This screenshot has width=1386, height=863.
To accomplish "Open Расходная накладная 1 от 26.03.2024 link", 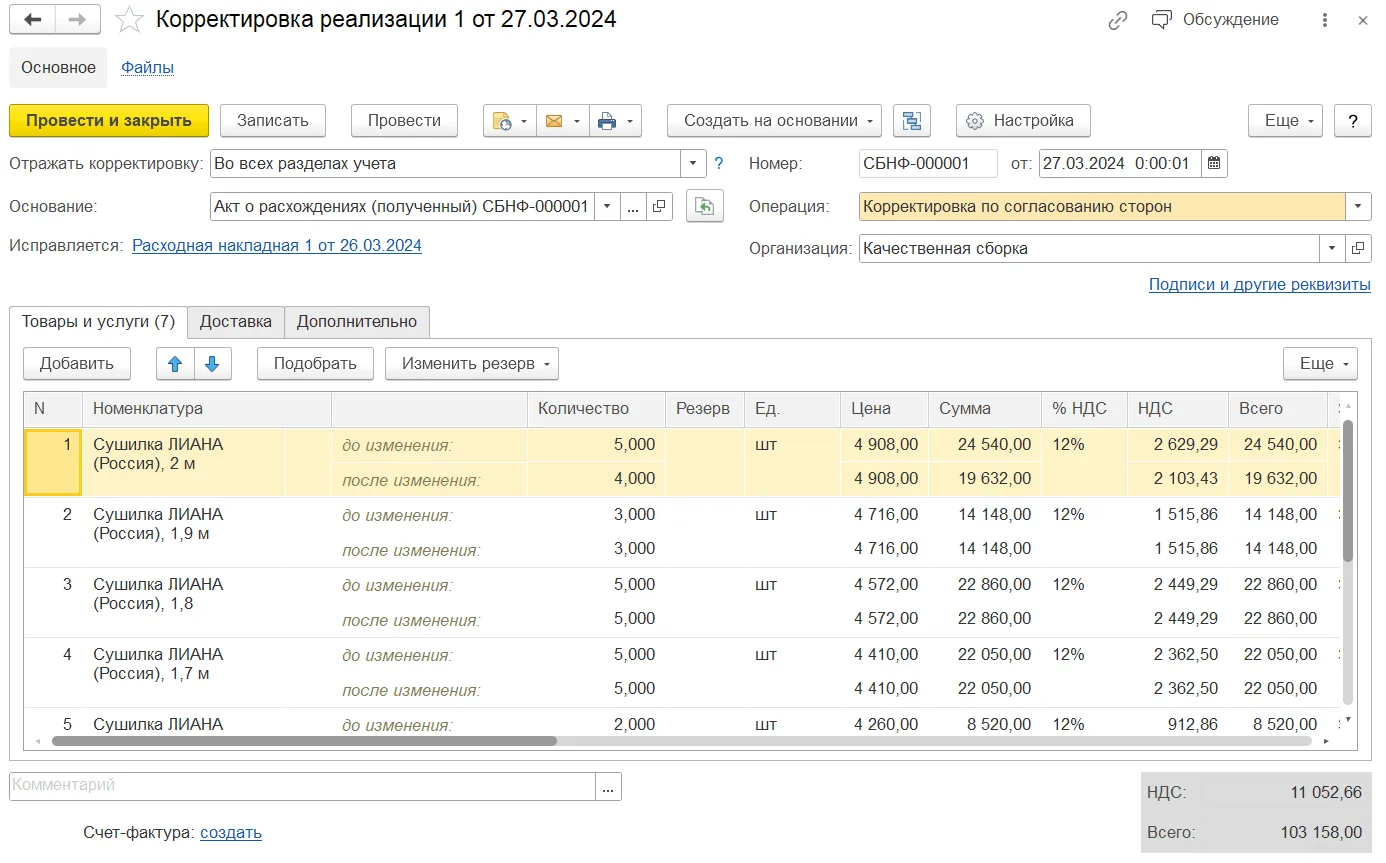I will [x=277, y=245].
